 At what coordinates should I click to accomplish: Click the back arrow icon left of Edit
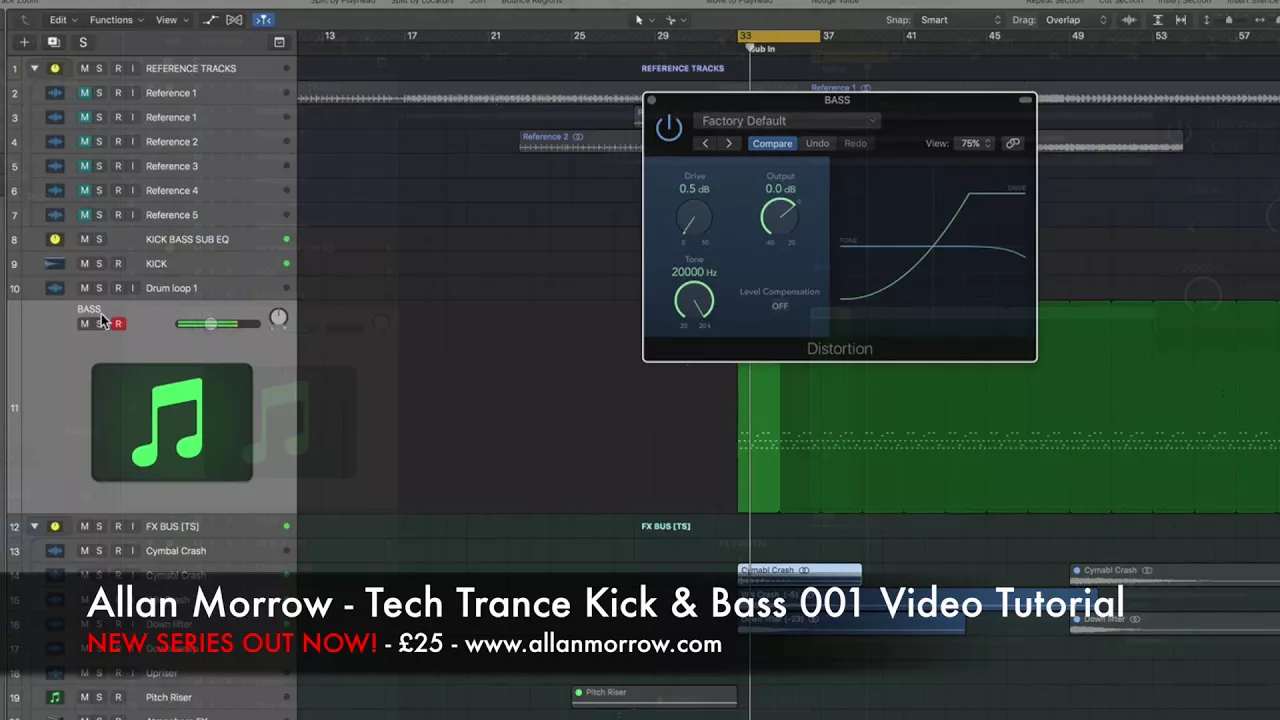25,20
